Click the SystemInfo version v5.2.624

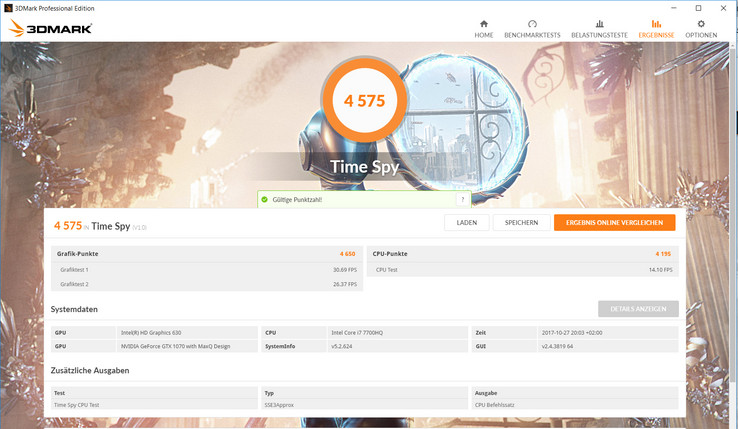(x=397, y=346)
